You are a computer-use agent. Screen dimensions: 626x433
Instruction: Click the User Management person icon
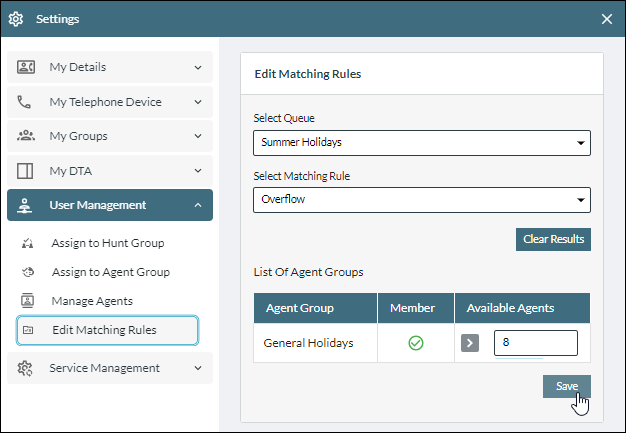pos(25,205)
